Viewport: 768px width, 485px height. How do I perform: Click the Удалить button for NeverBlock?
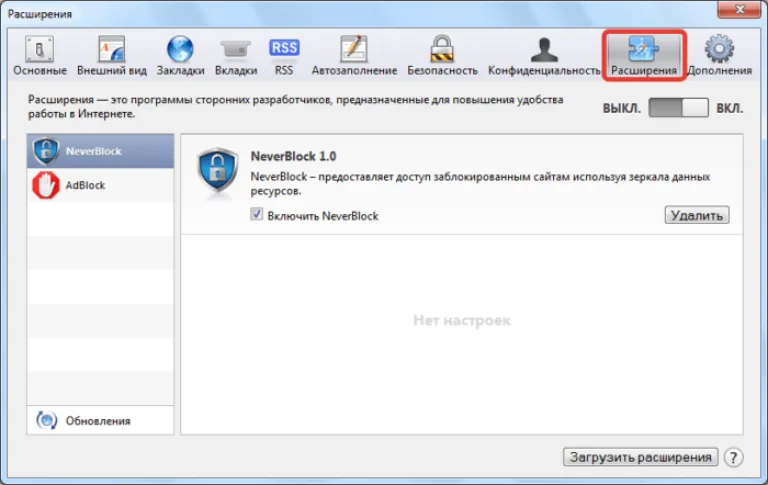[696, 215]
